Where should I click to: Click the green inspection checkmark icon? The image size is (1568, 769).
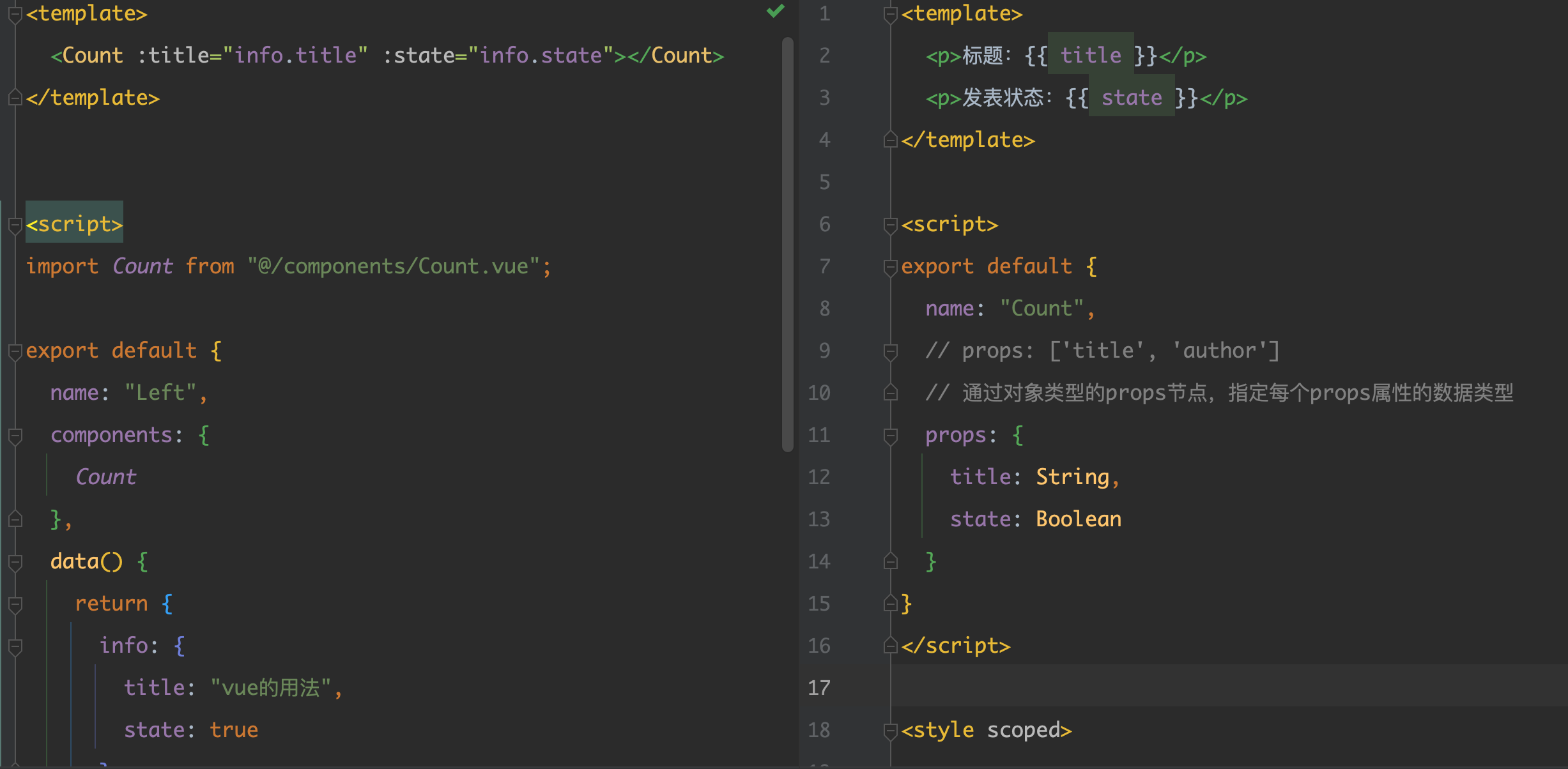pyautogui.click(x=775, y=11)
